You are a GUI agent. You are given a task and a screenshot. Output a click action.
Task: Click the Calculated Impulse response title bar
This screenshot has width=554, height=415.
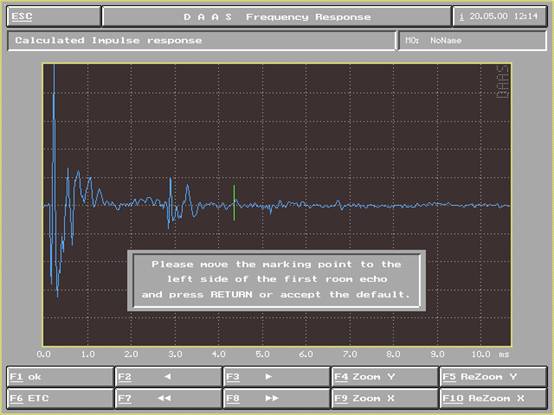pos(201,40)
